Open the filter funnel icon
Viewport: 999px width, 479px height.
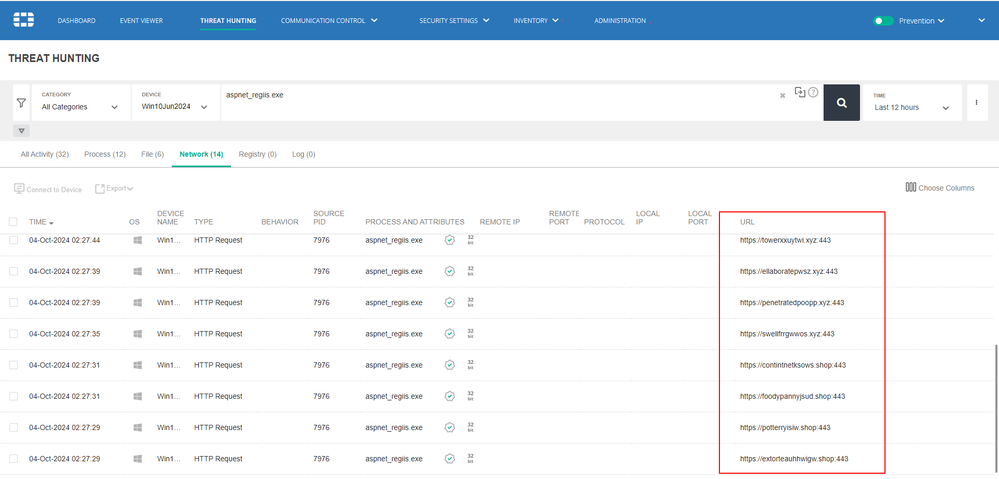click(x=21, y=103)
